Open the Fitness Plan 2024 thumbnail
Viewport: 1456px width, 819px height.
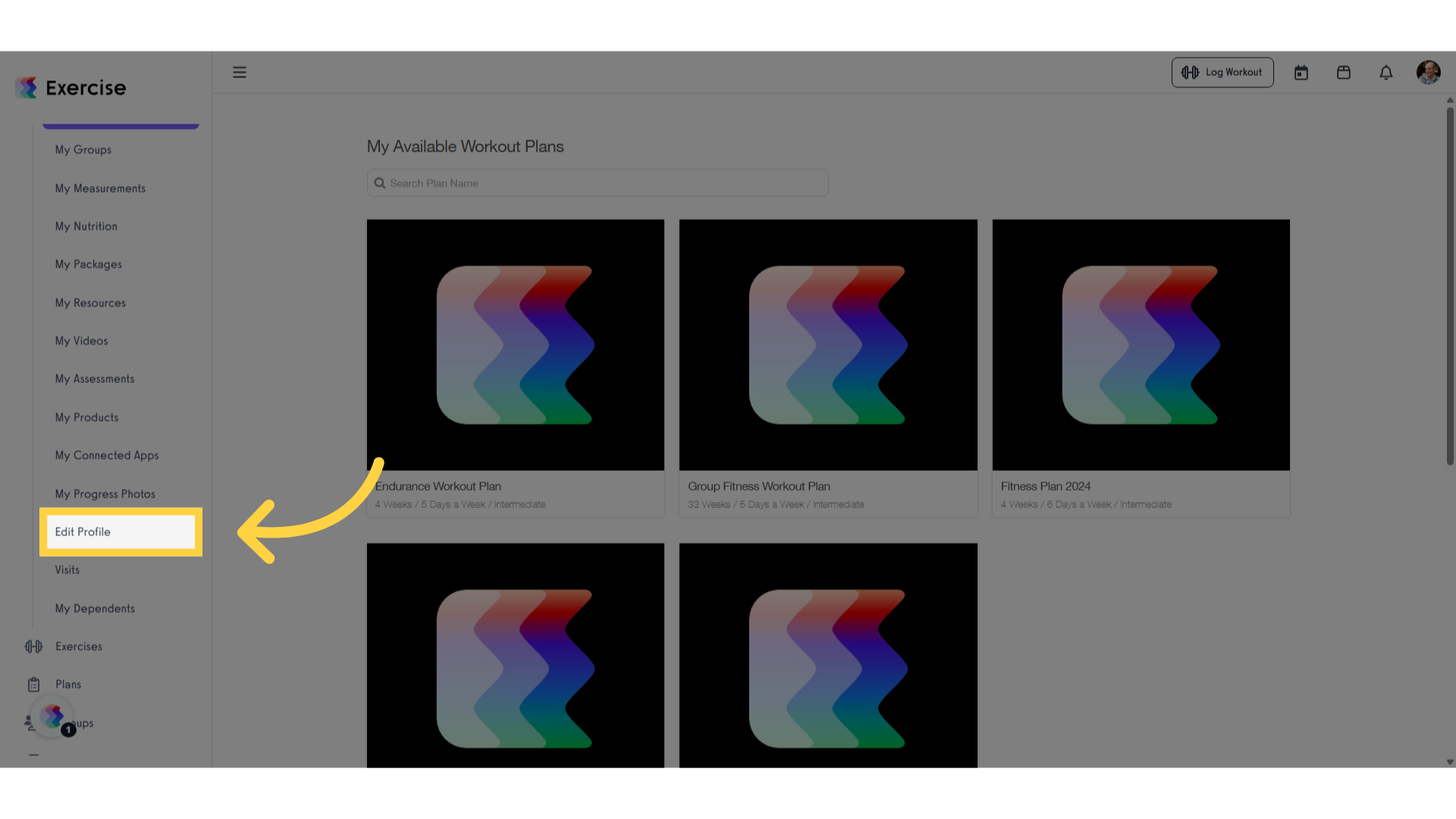coord(1141,345)
